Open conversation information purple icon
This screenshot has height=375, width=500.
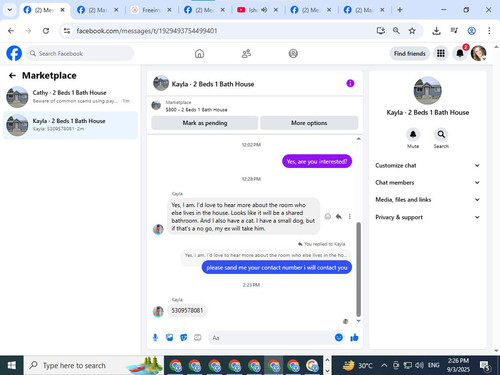350,83
